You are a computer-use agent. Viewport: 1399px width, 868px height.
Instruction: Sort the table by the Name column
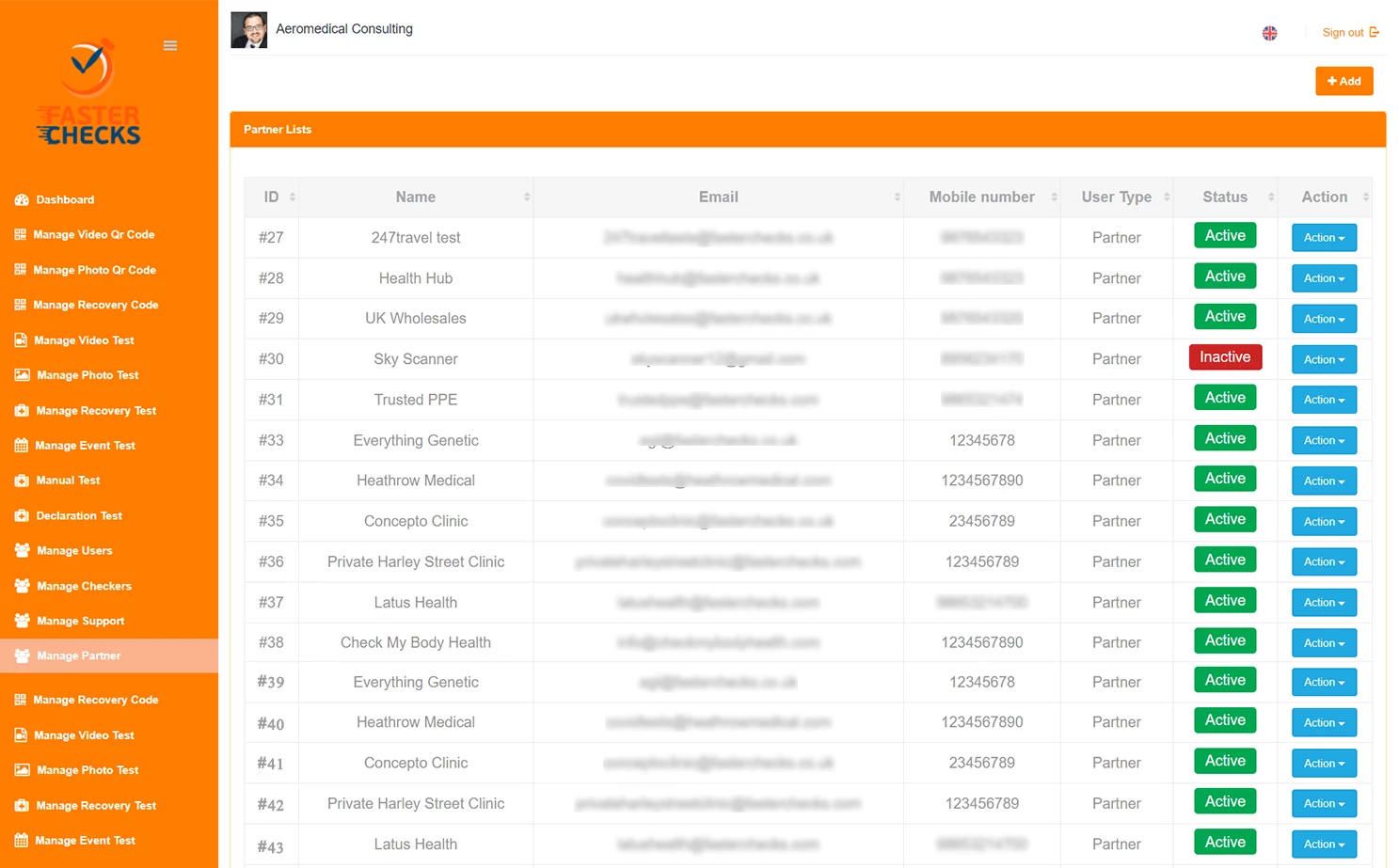point(415,197)
